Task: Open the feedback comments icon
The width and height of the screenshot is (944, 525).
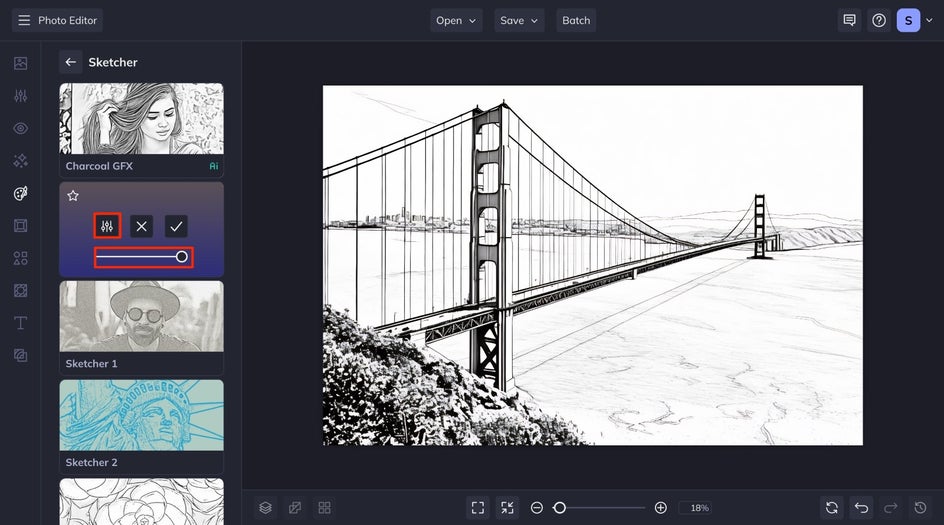Action: coord(849,20)
